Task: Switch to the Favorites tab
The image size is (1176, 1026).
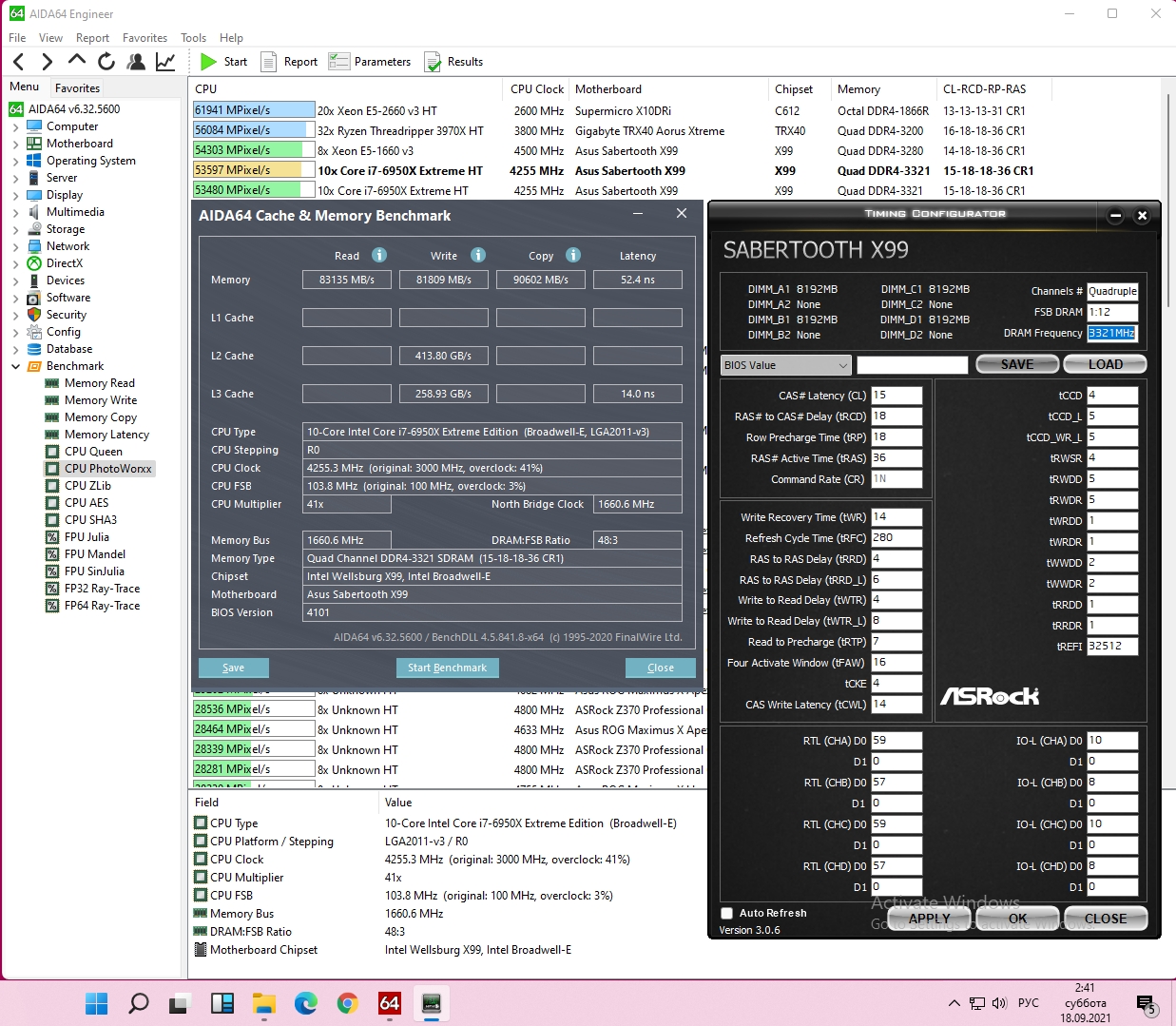Action: (x=77, y=87)
